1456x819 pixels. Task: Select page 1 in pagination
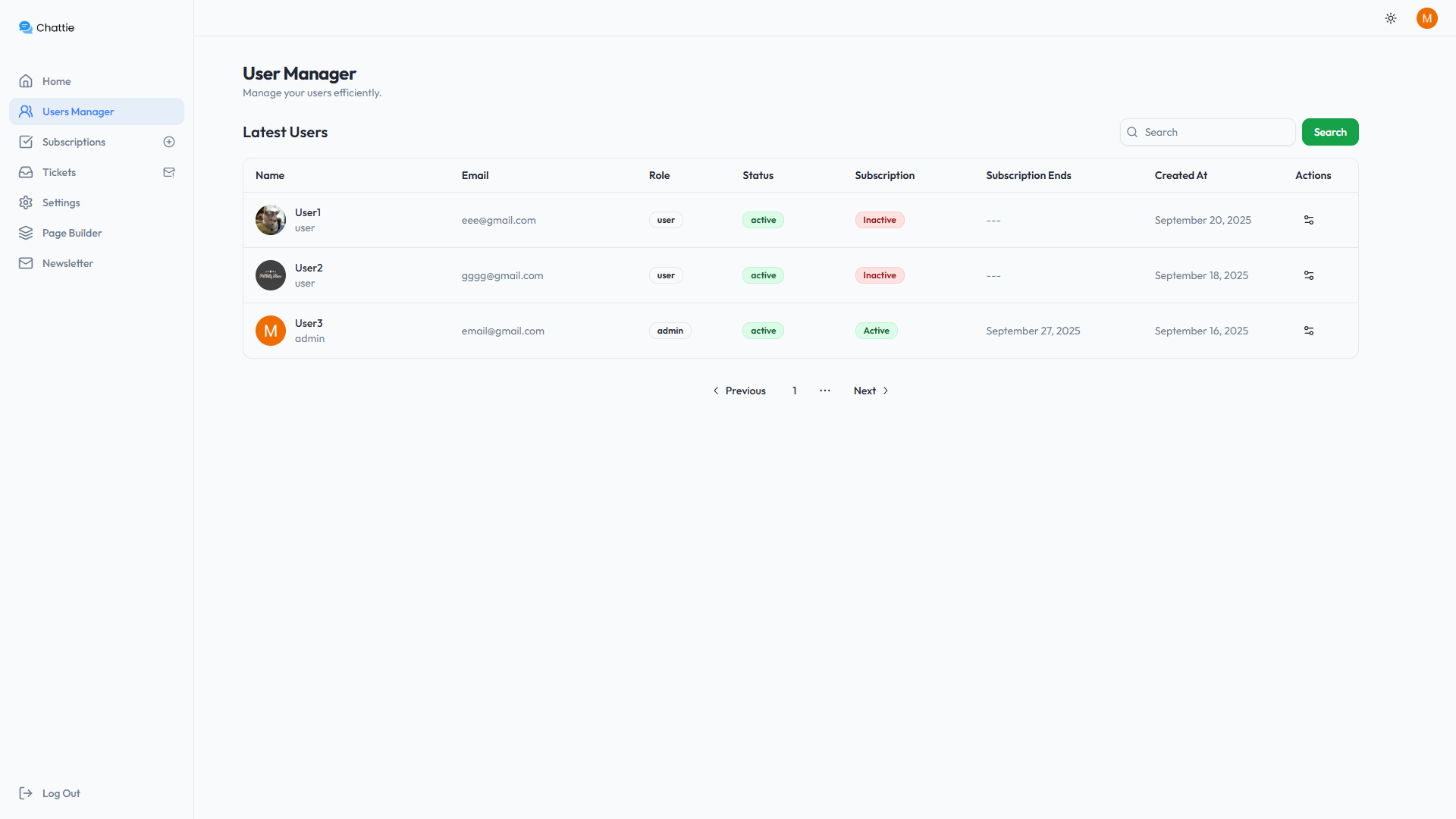click(795, 391)
